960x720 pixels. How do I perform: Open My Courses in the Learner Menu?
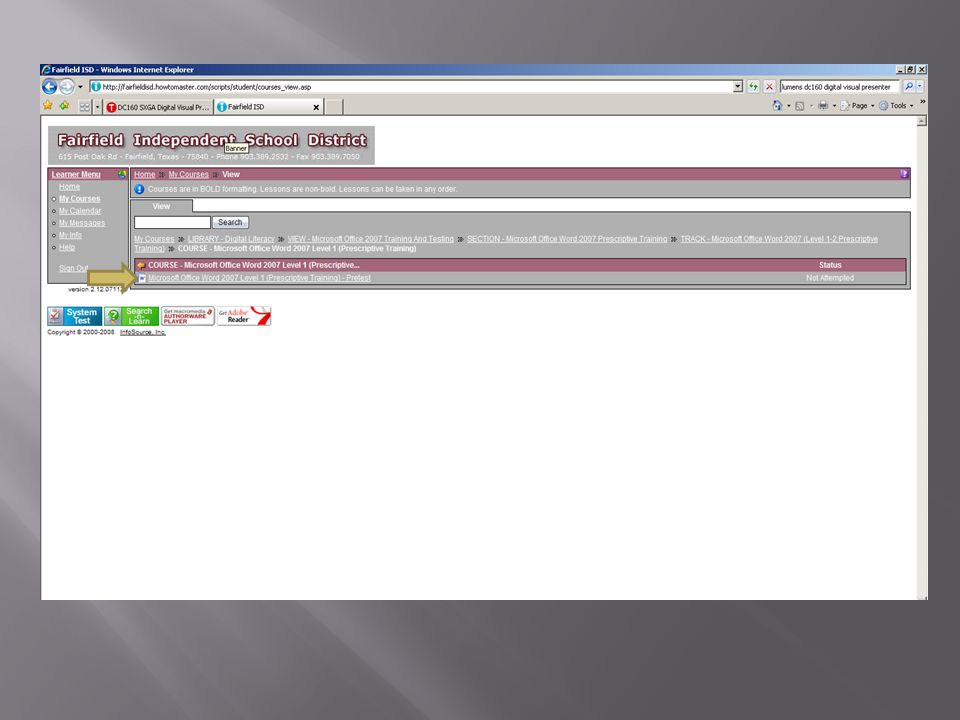point(80,199)
